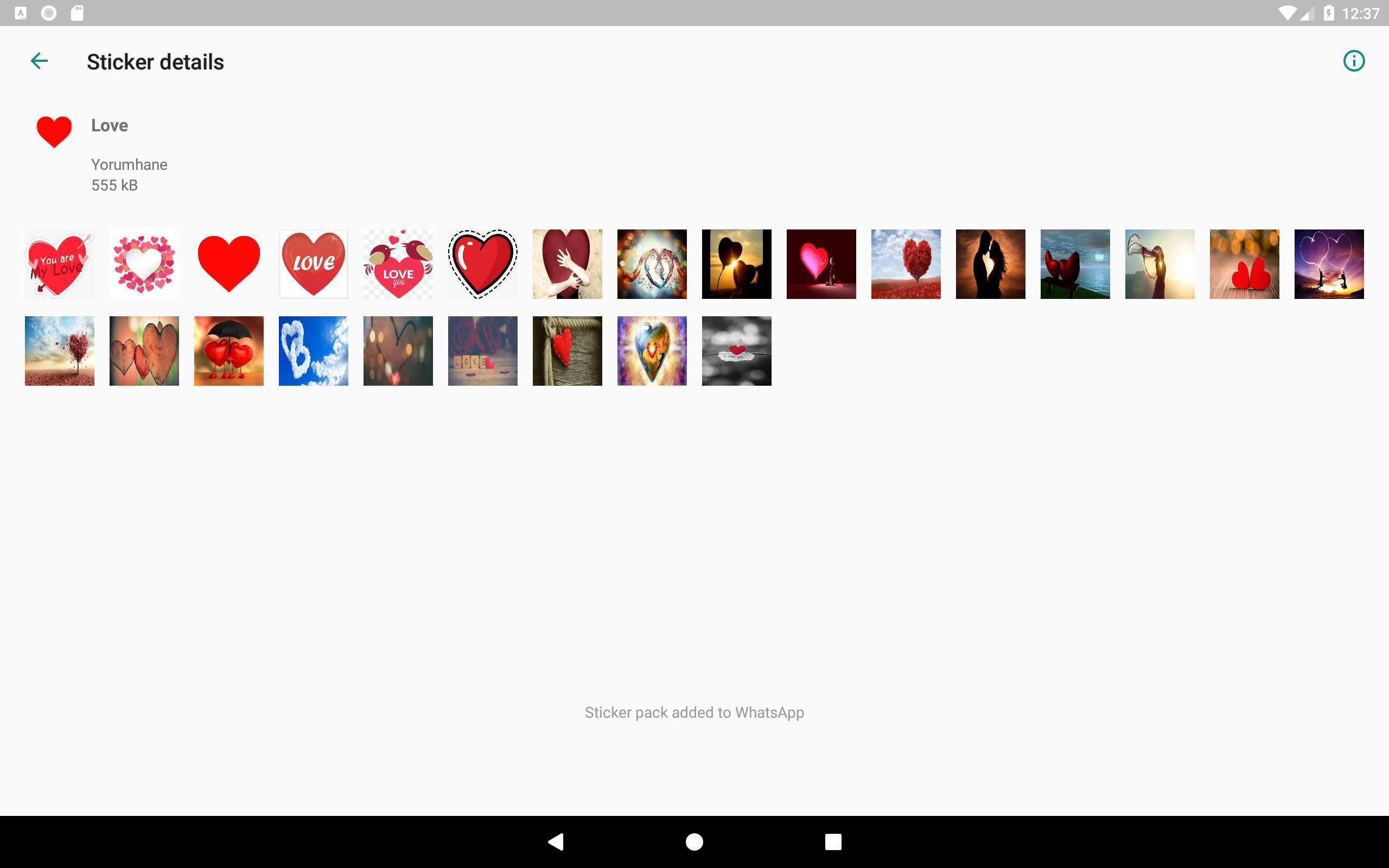Tap the Yorumhane publisher name
The width and height of the screenshot is (1389, 868).
[x=129, y=165]
